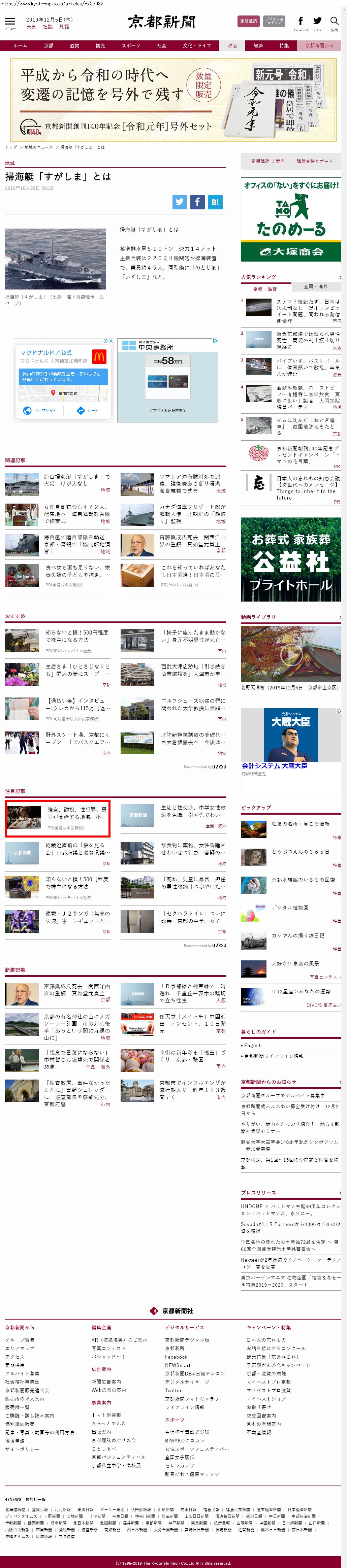Open the hamburger menu icon

[10, 22]
